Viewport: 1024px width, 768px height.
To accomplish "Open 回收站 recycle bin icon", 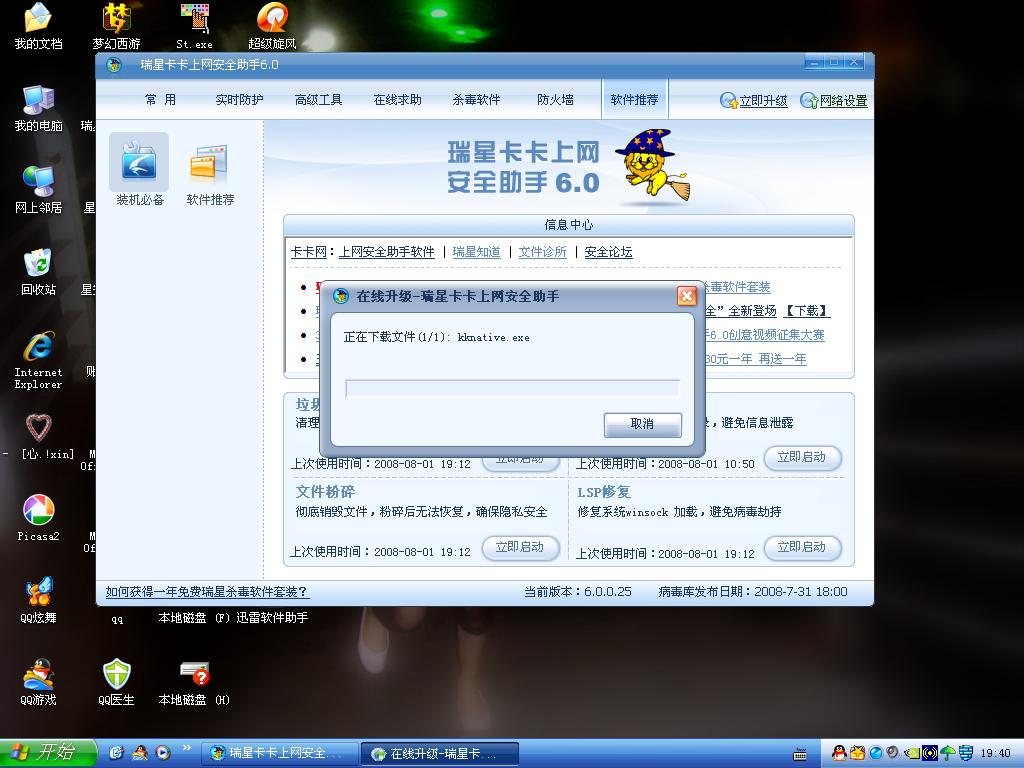I will (38, 272).
